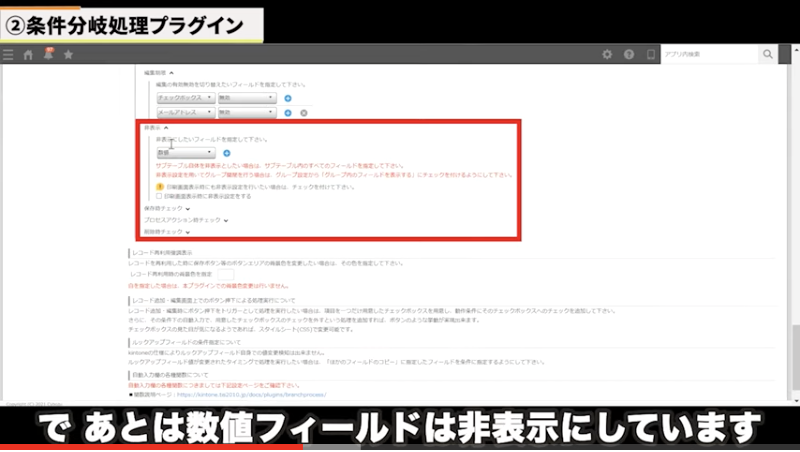The width and height of the screenshot is (800, 452).
Task: Add a row after the チェックボックス field
Action: (x=288, y=98)
